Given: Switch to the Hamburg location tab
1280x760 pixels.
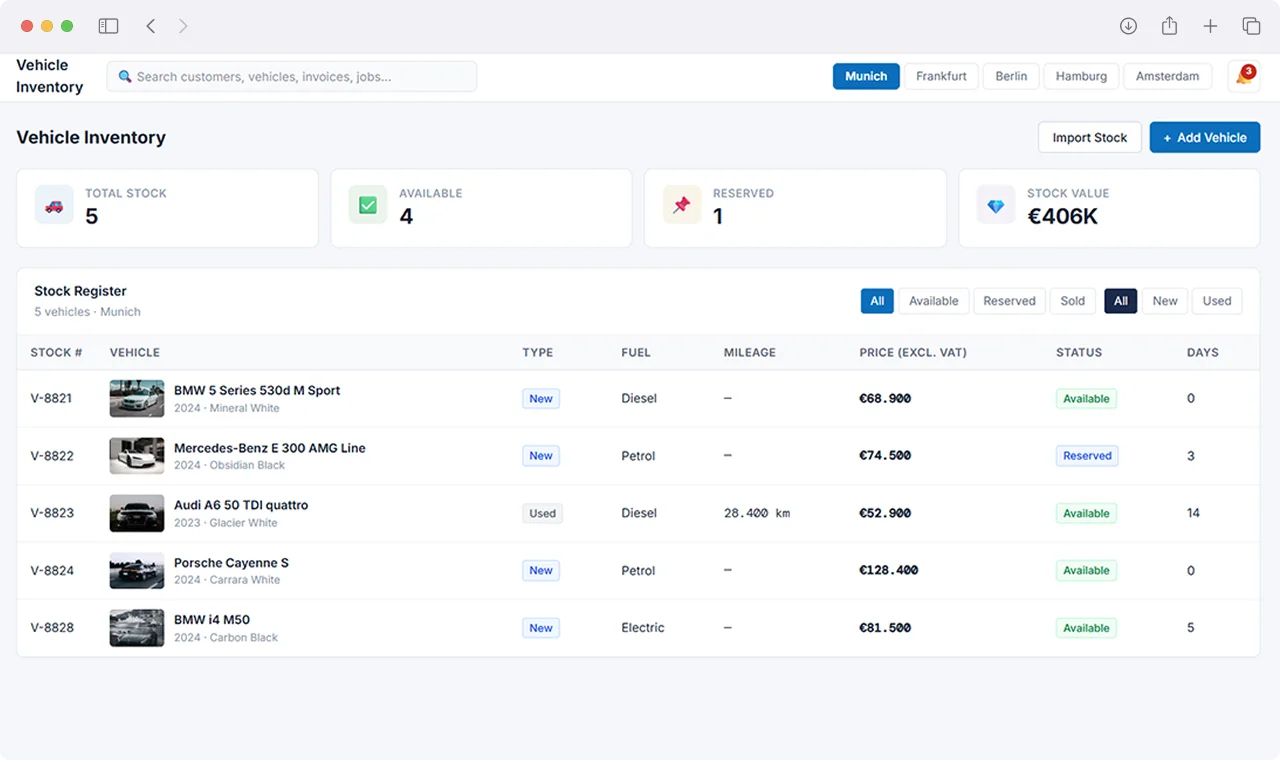Looking at the screenshot, I should [x=1081, y=76].
